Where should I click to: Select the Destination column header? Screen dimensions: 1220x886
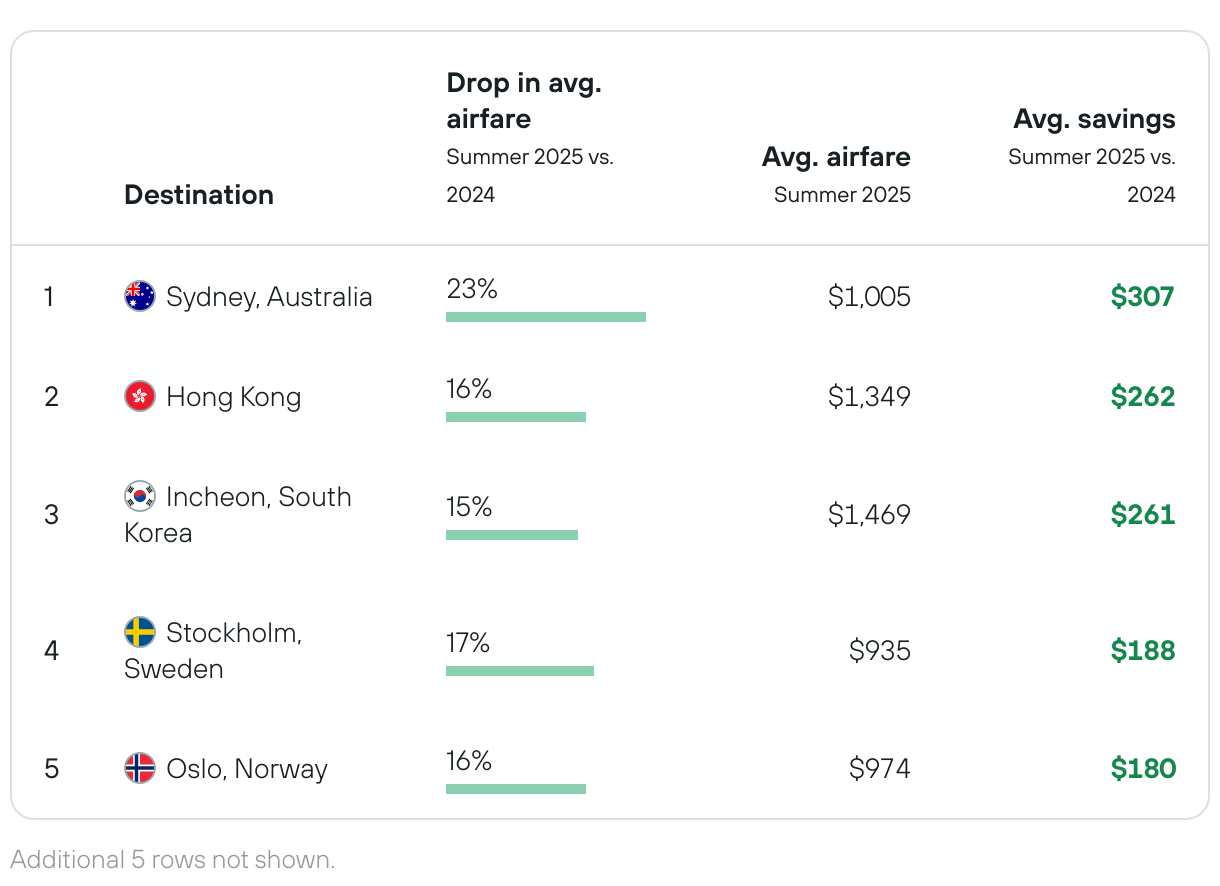pyautogui.click(x=199, y=195)
